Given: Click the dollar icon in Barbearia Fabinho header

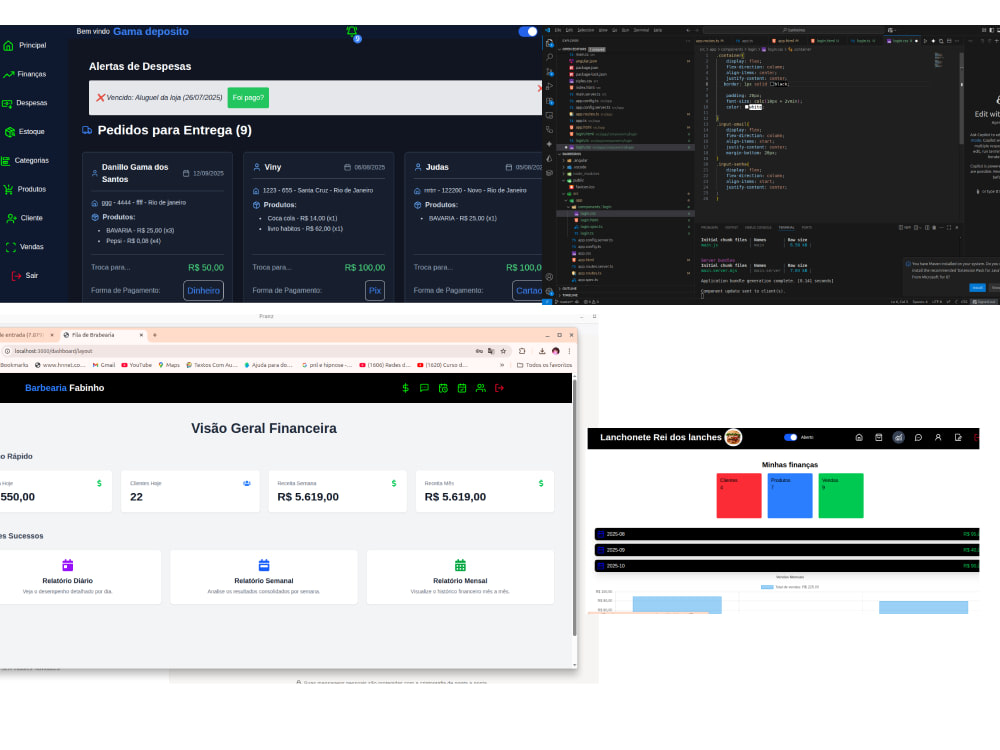Looking at the screenshot, I should [406, 388].
